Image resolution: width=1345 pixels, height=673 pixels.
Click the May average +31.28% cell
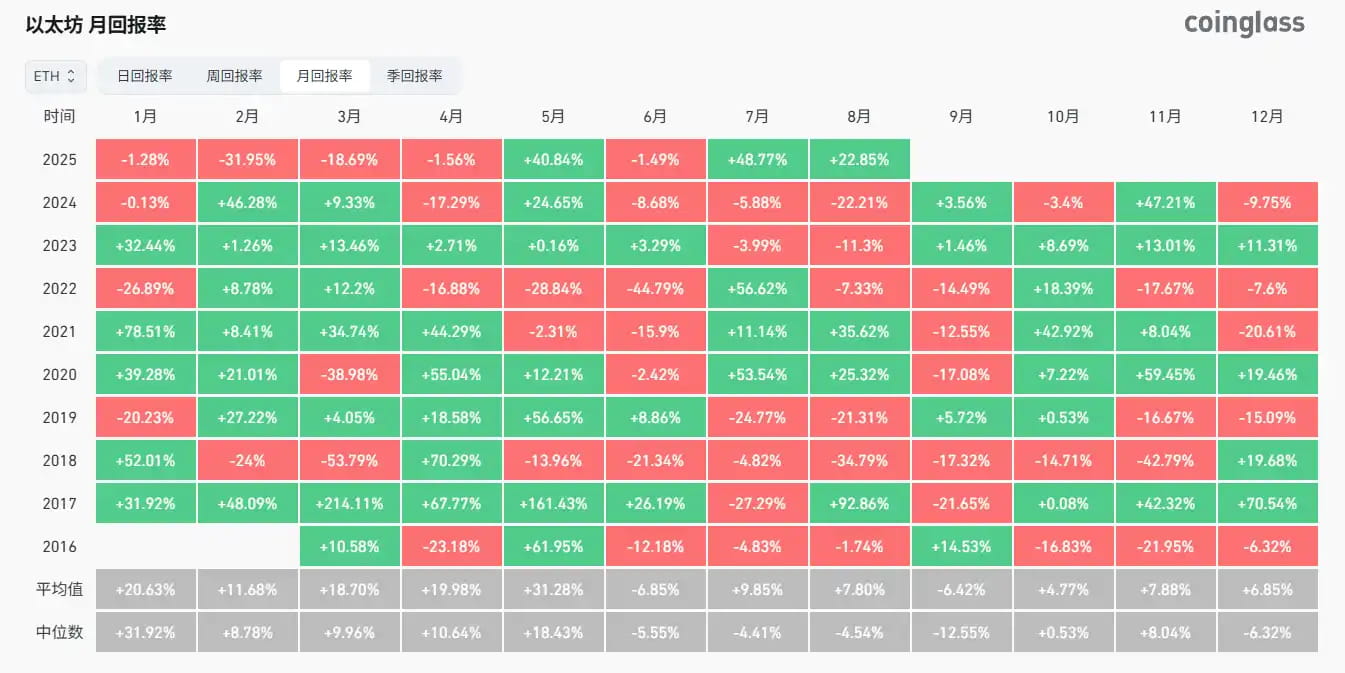[x=553, y=590]
